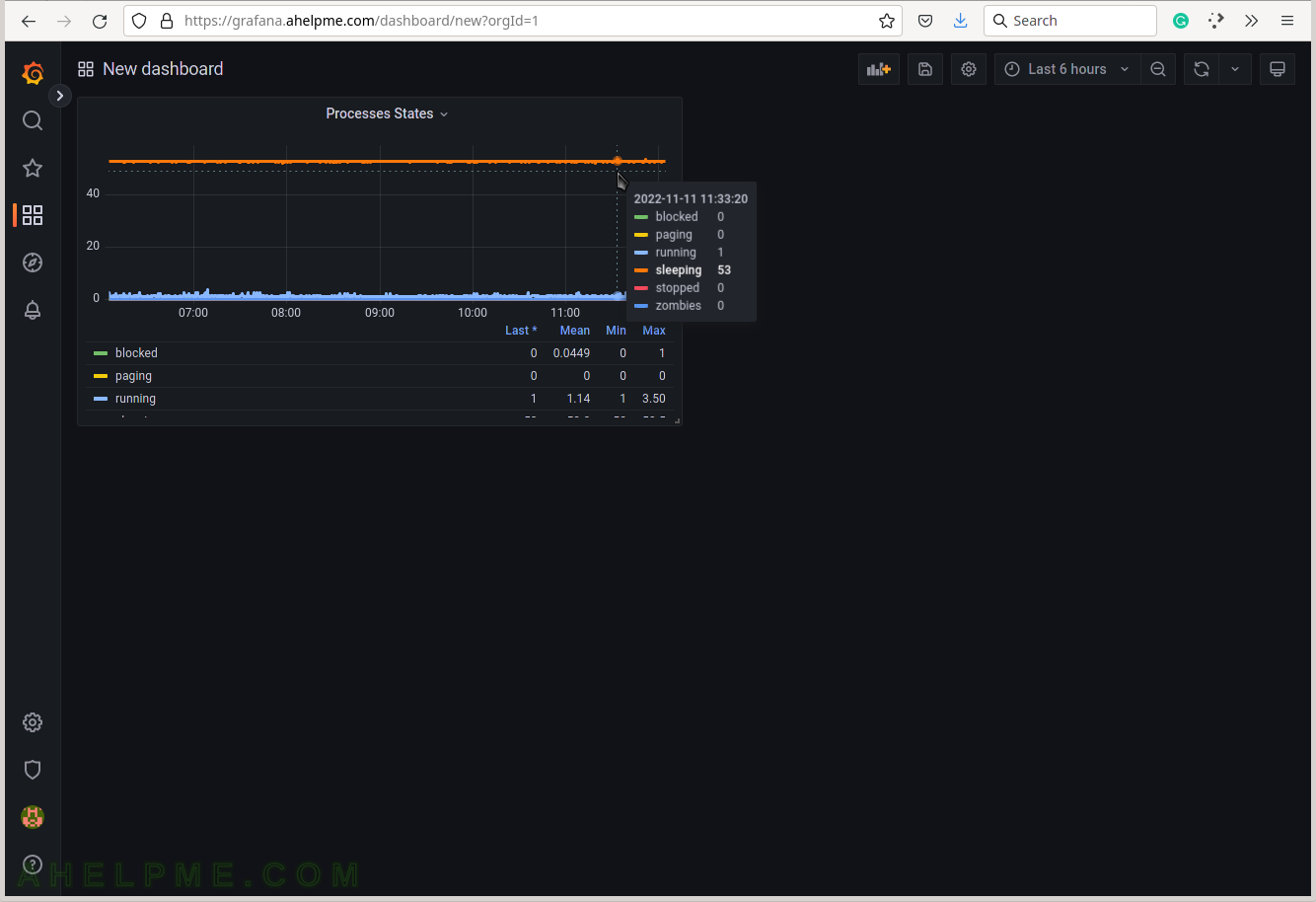
Task: Click the panel resize handle corner
Action: pyautogui.click(x=677, y=420)
